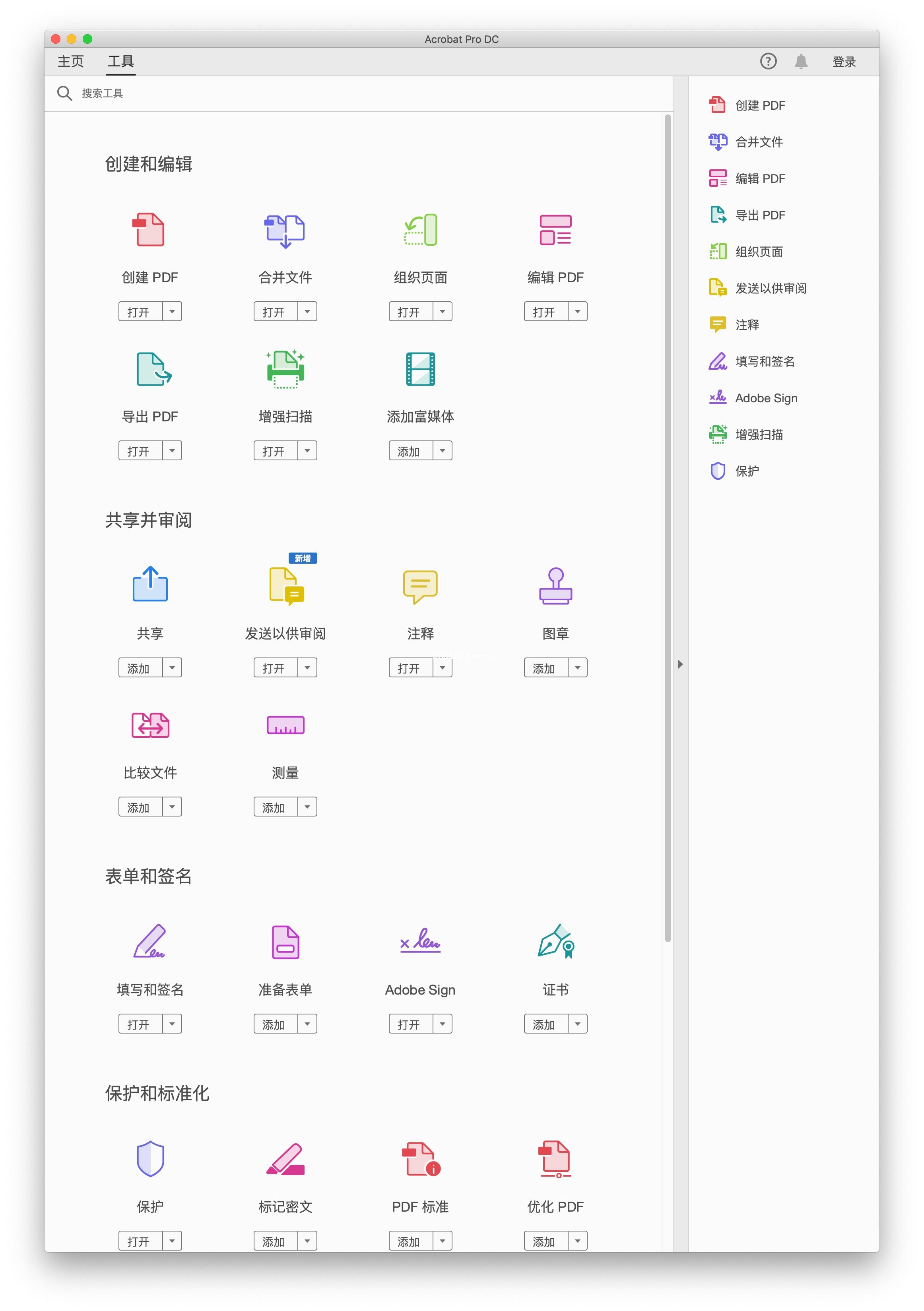Expand dropdown arrow under 编辑 PDF
924x1311 pixels.
coord(578,311)
